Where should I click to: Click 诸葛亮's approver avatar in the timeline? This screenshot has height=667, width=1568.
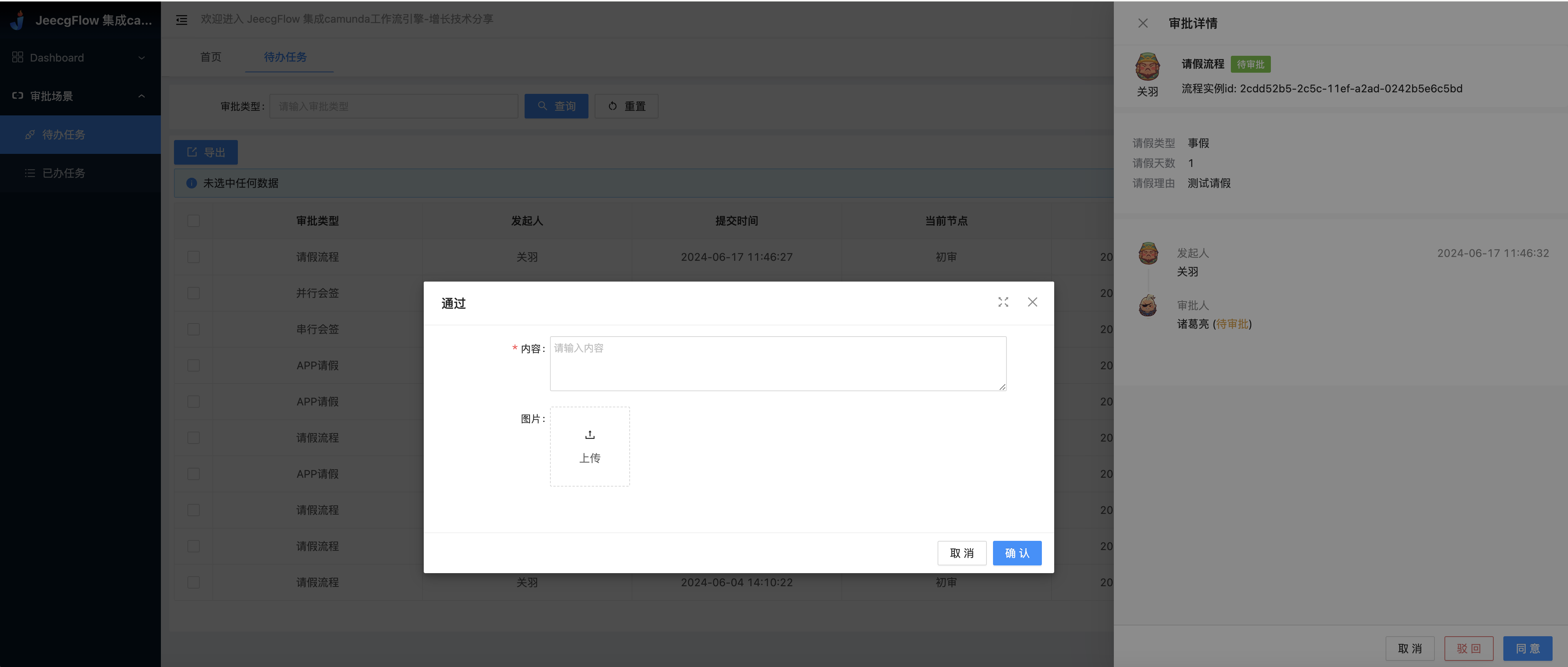(x=1148, y=305)
